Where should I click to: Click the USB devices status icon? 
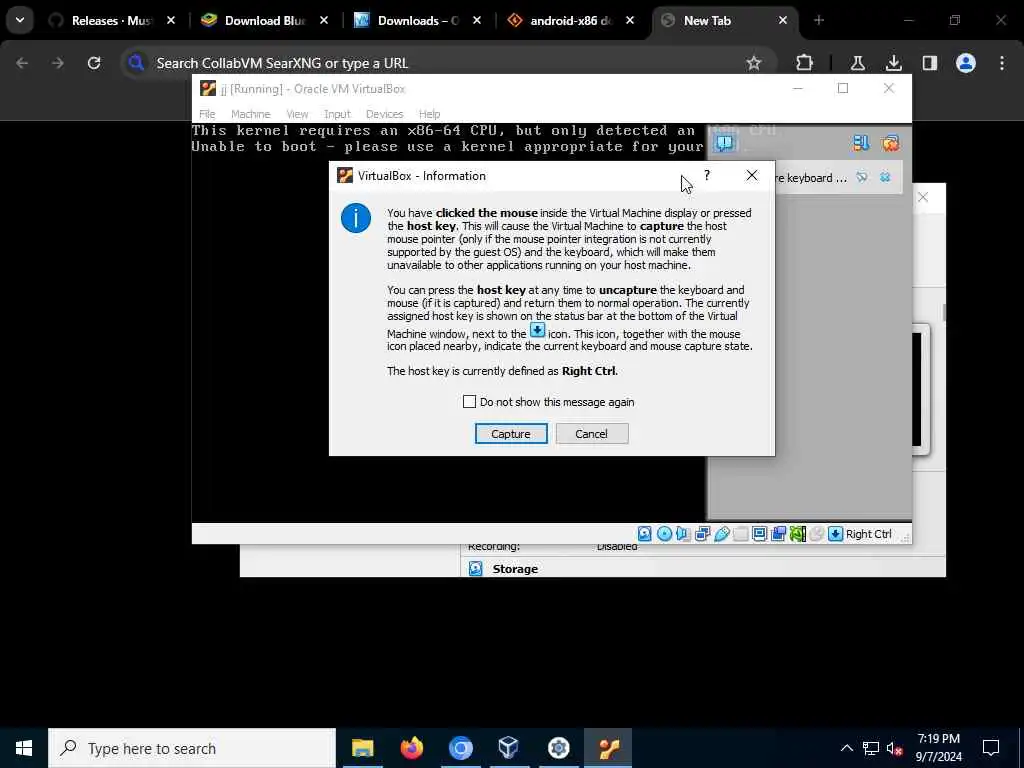click(722, 534)
